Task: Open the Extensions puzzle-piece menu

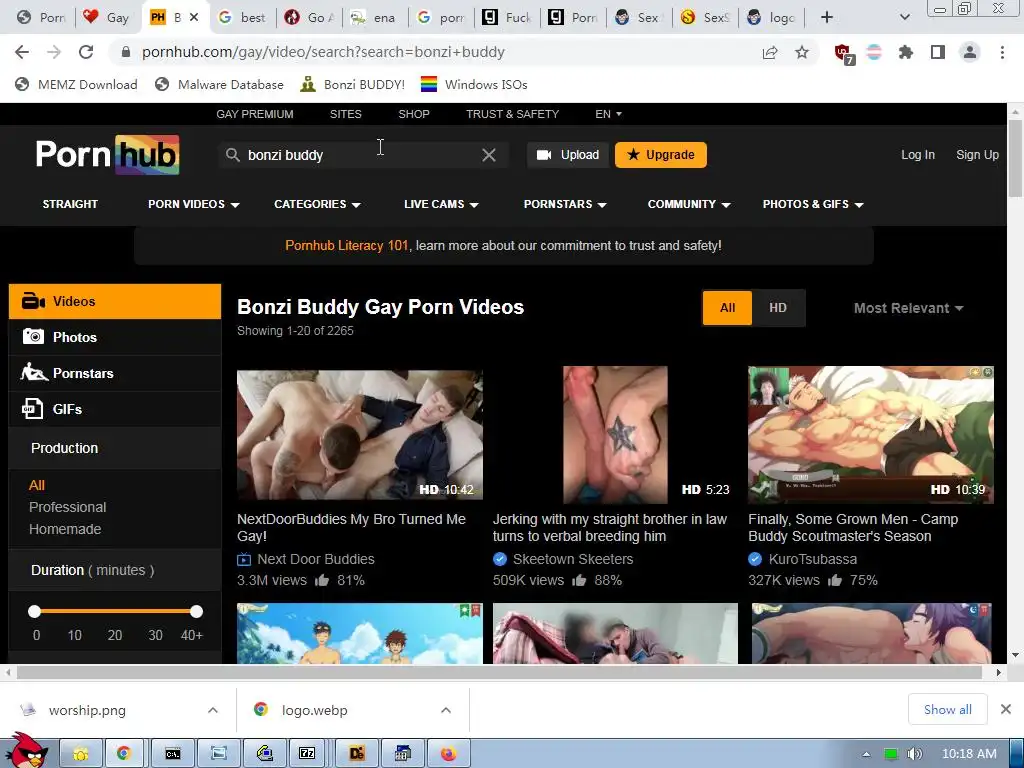Action: pos(906,52)
